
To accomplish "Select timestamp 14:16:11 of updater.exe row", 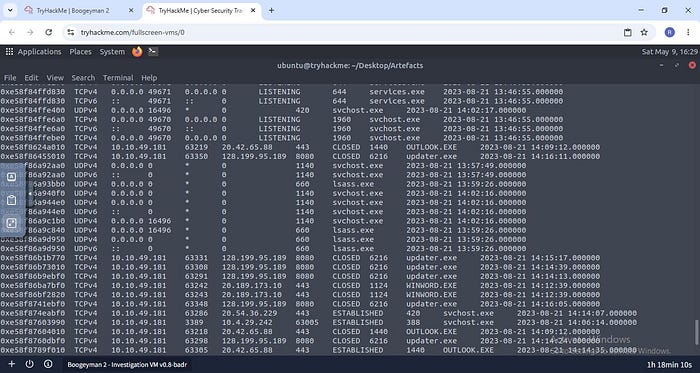I will 540,157.
